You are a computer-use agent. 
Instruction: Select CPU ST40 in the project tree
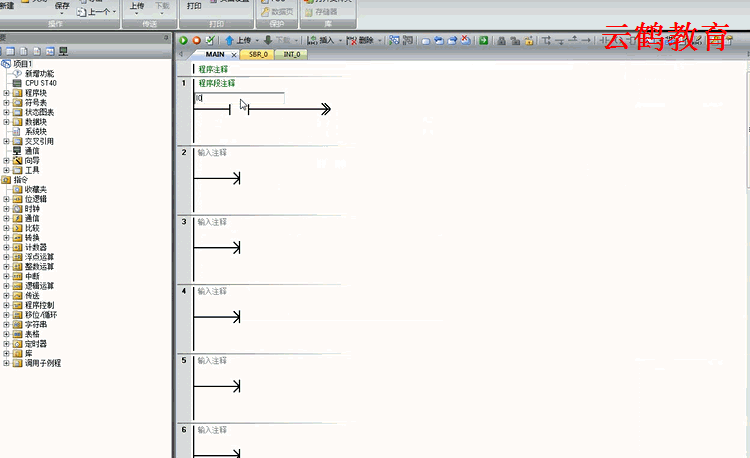[40, 83]
